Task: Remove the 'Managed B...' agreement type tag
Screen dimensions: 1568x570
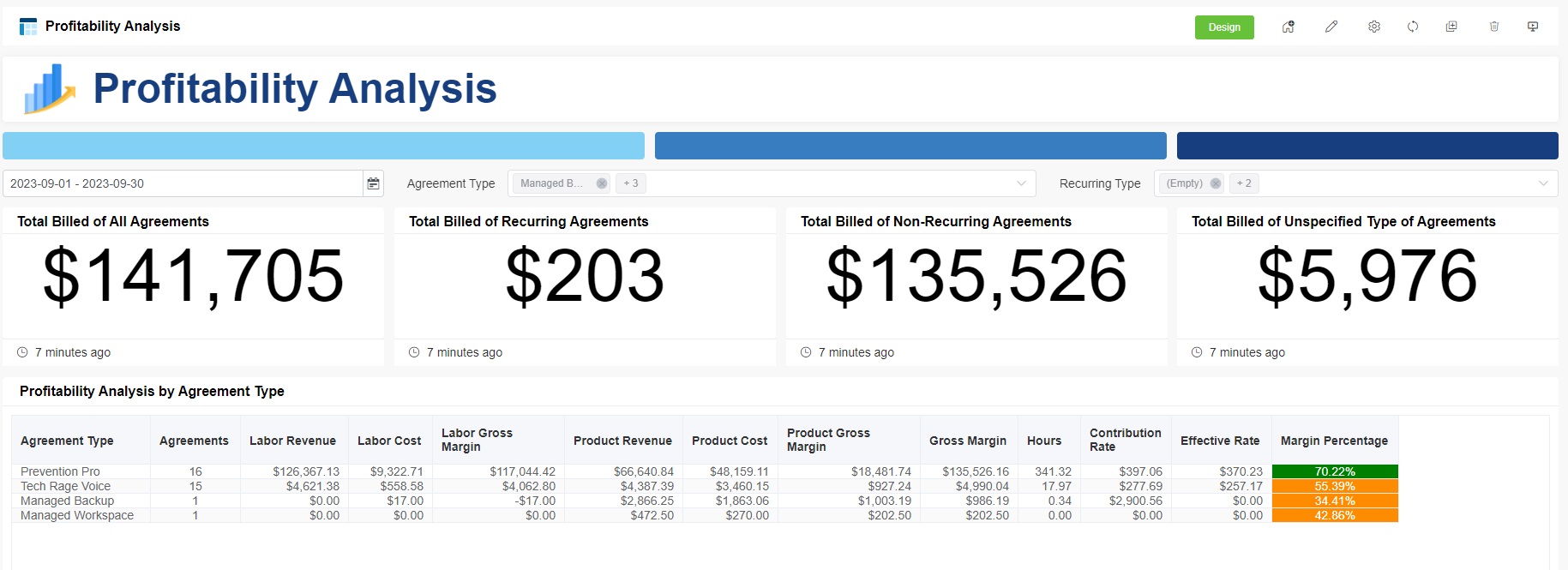Action: (x=602, y=183)
